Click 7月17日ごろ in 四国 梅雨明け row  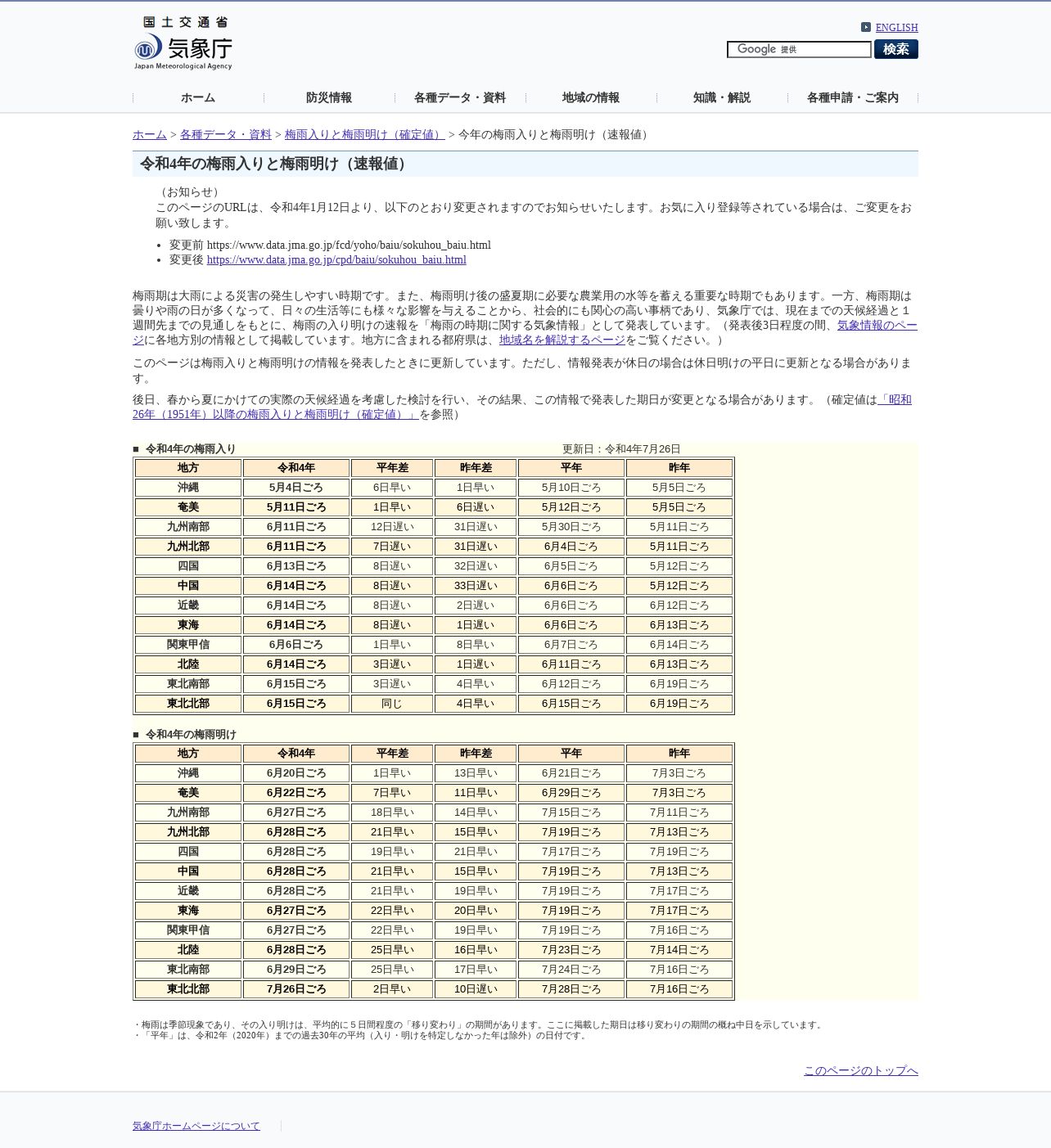[571, 852]
